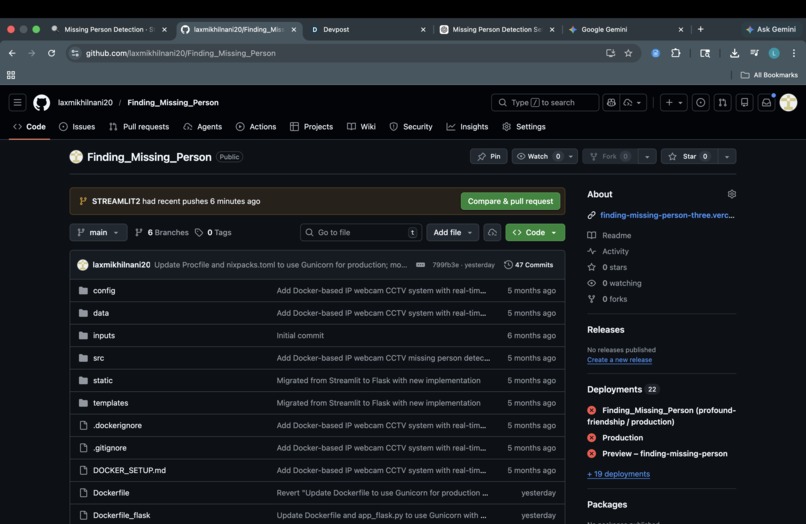Expand Copilot options dropdown in header
The width and height of the screenshot is (806, 524).
pos(633,103)
